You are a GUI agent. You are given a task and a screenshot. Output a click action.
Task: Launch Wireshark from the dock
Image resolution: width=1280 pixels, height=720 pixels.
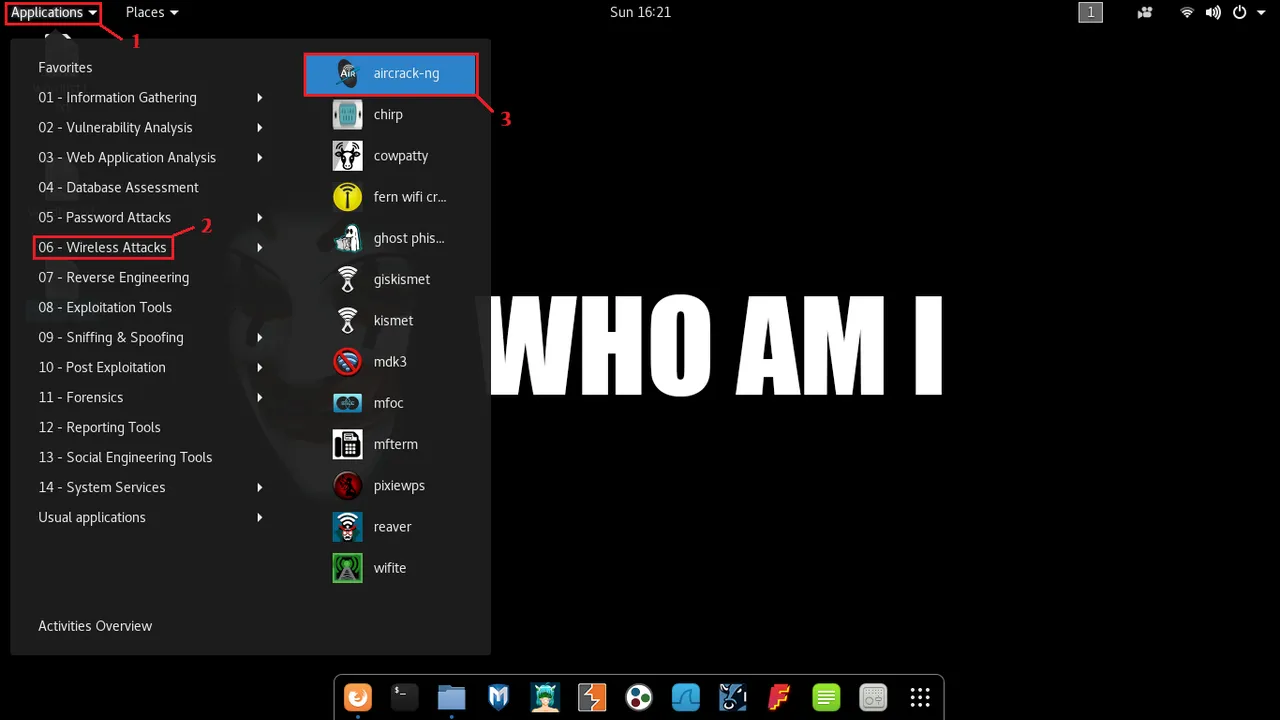pos(686,696)
